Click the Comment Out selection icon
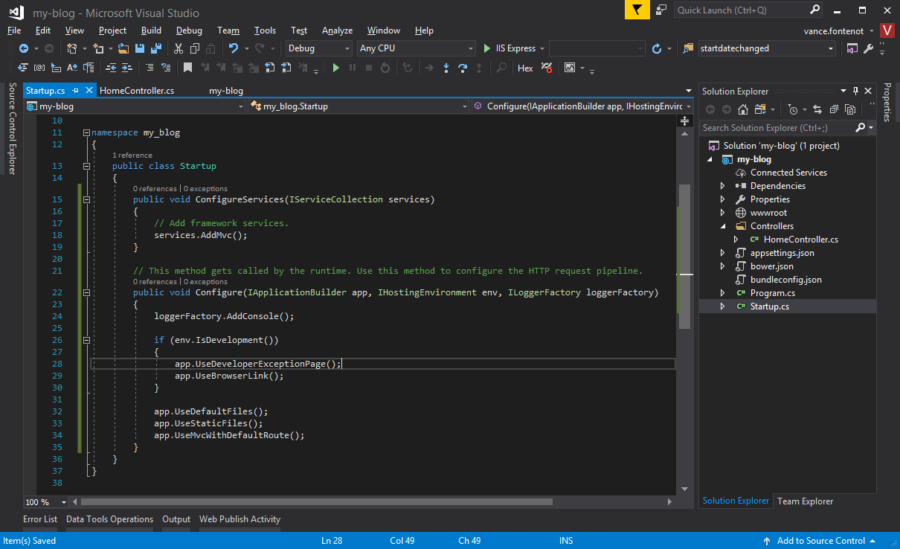The width and height of the screenshot is (900, 549). tap(149, 68)
